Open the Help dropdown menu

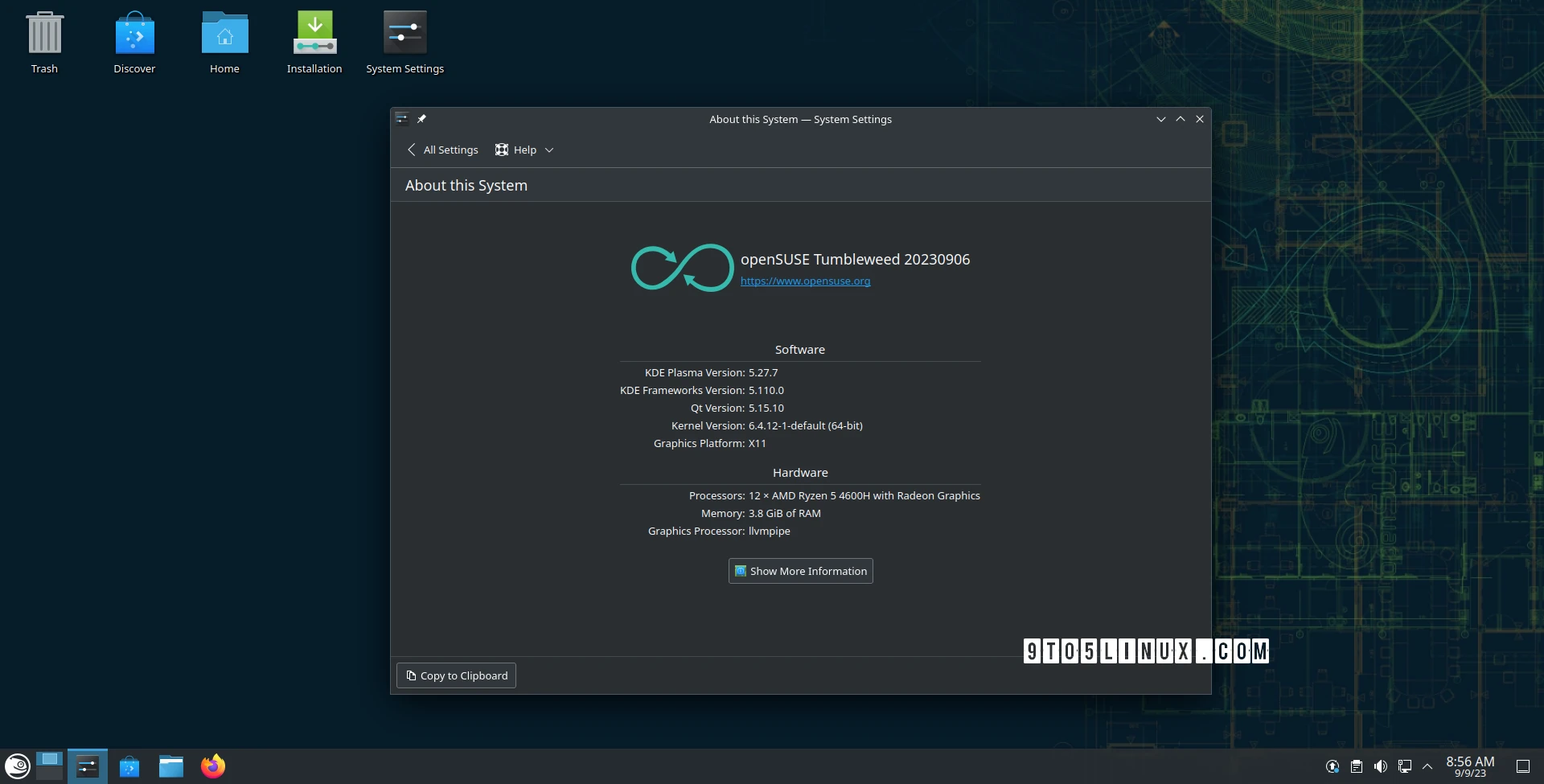click(524, 150)
